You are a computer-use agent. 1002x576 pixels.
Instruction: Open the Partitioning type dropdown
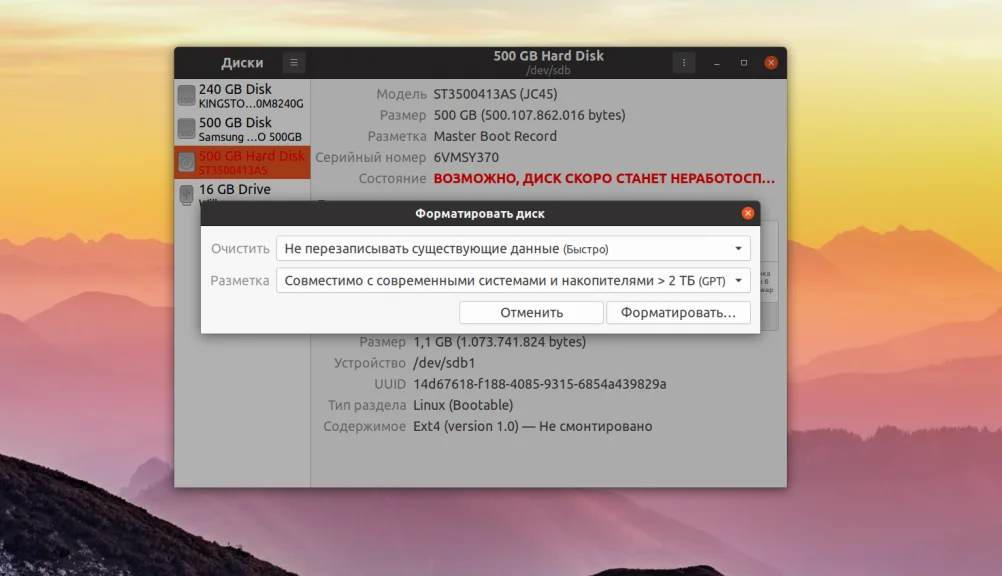513,281
